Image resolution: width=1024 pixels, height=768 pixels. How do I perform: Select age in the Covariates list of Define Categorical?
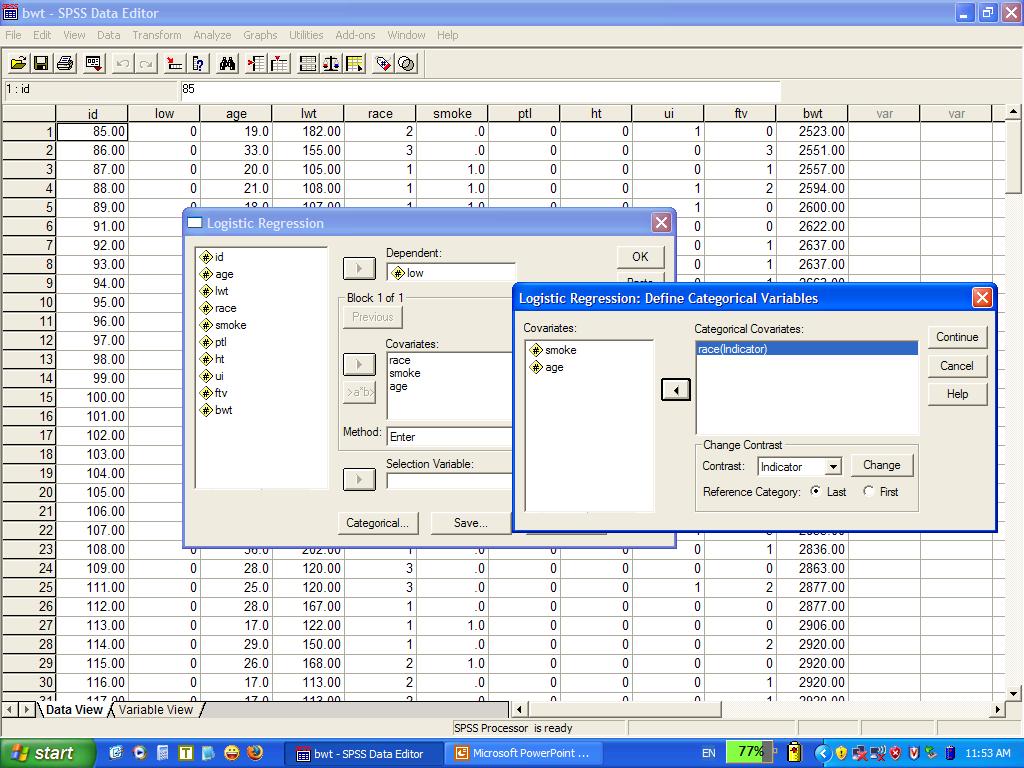click(x=547, y=367)
